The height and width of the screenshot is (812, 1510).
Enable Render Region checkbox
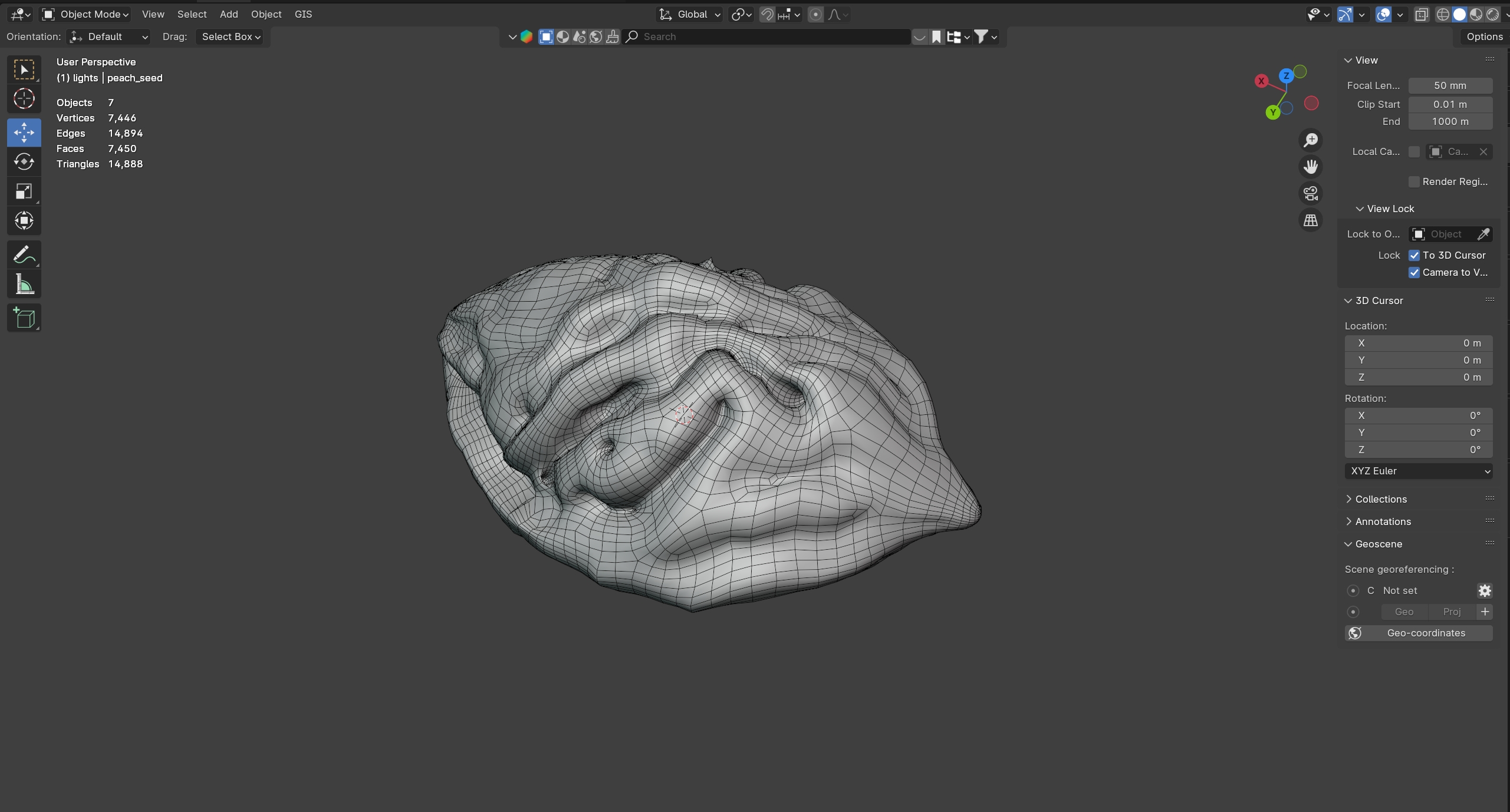[1414, 181]
